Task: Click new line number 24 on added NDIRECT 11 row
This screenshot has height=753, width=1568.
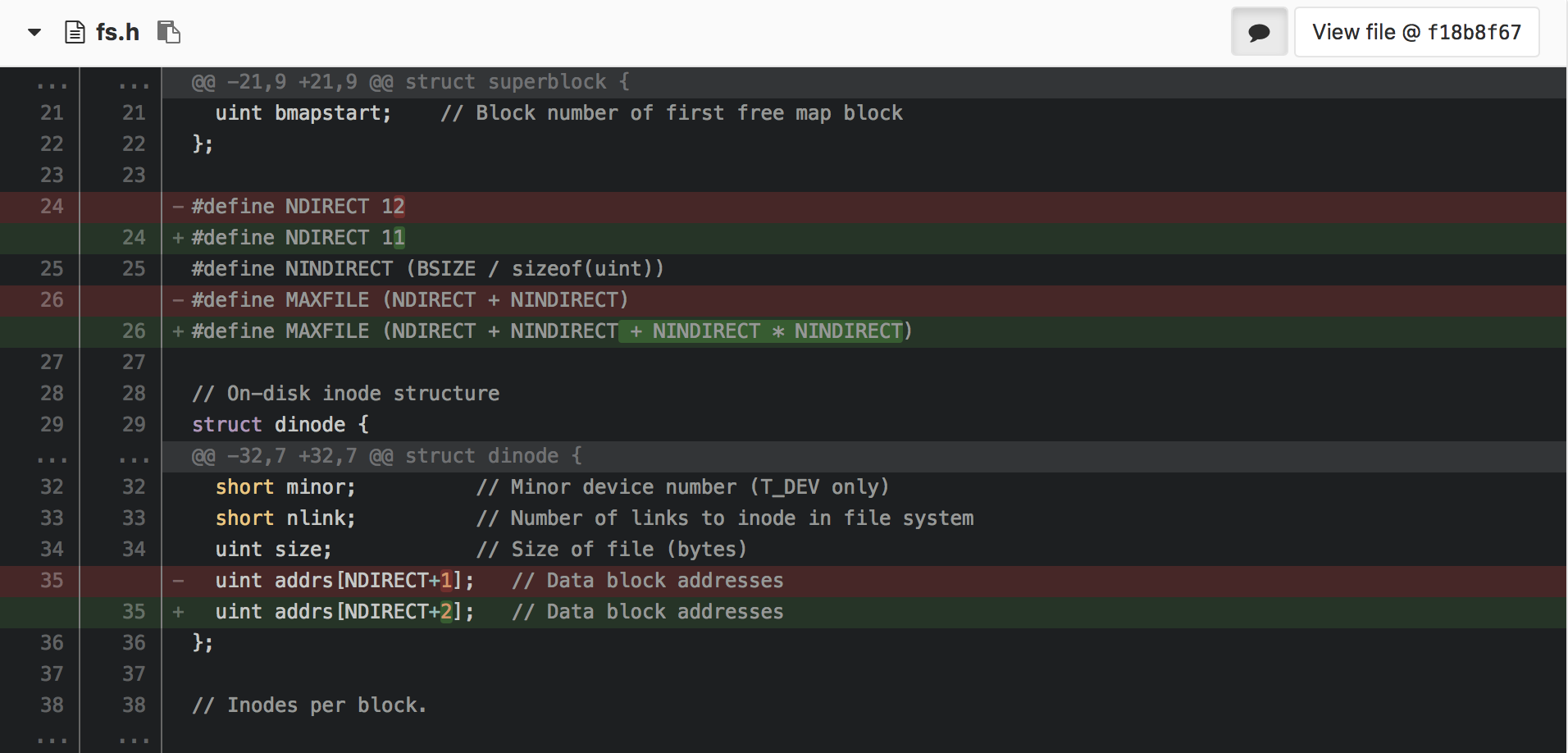Action: click(134, 238)
